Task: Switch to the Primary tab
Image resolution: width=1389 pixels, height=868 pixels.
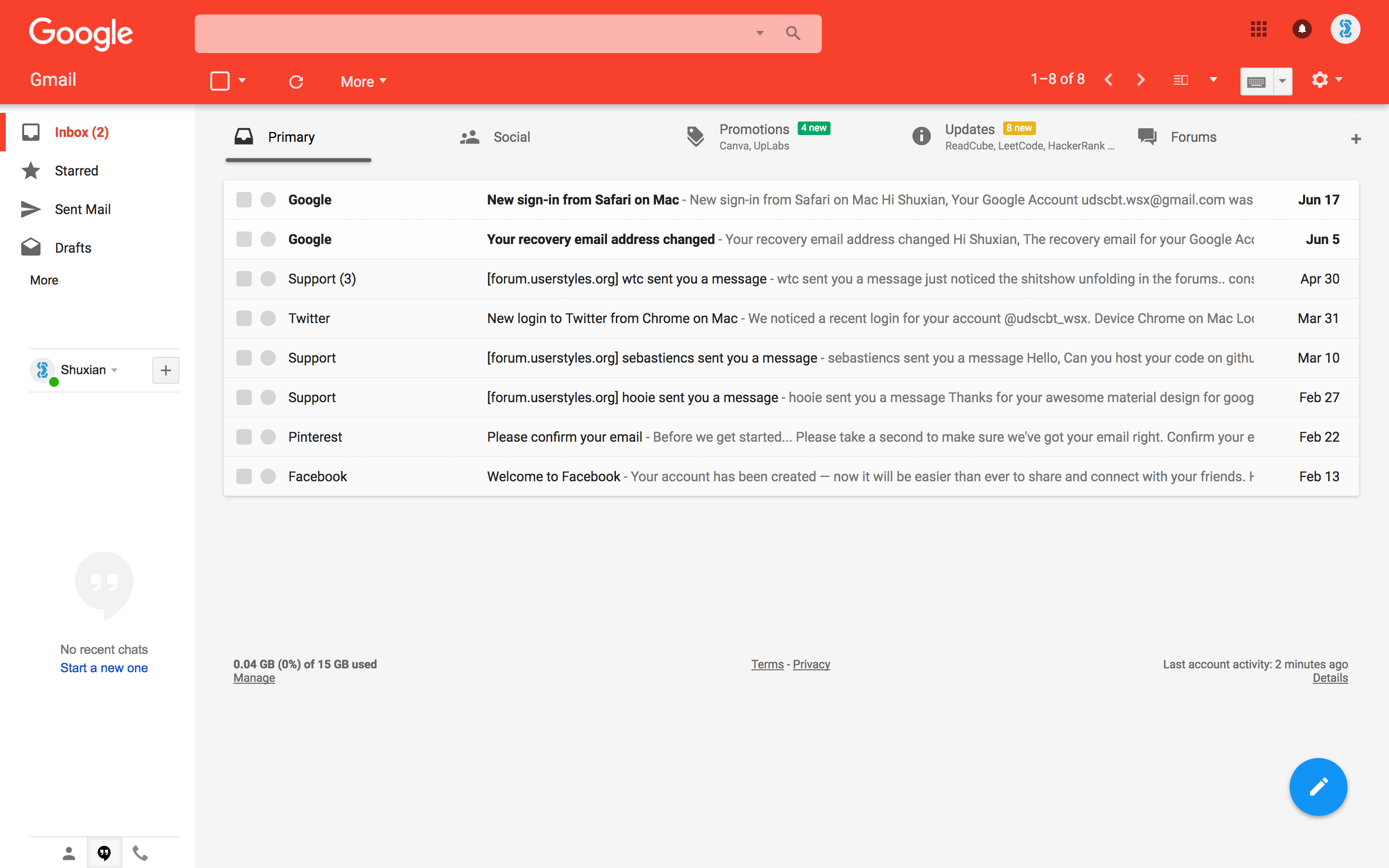Action: coord(299,137)
